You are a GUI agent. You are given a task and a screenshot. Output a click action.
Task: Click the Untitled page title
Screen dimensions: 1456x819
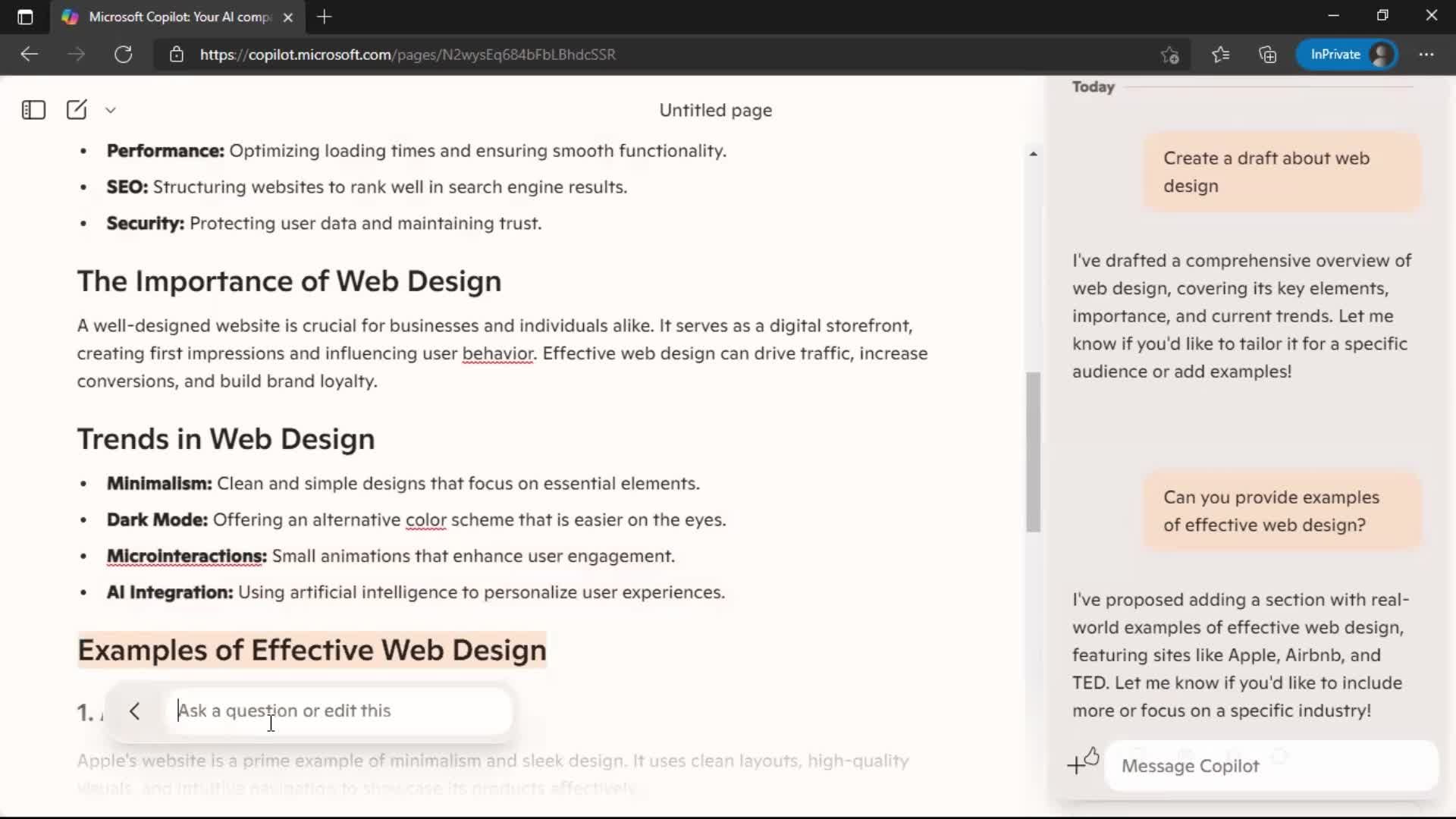coord(715,110)
